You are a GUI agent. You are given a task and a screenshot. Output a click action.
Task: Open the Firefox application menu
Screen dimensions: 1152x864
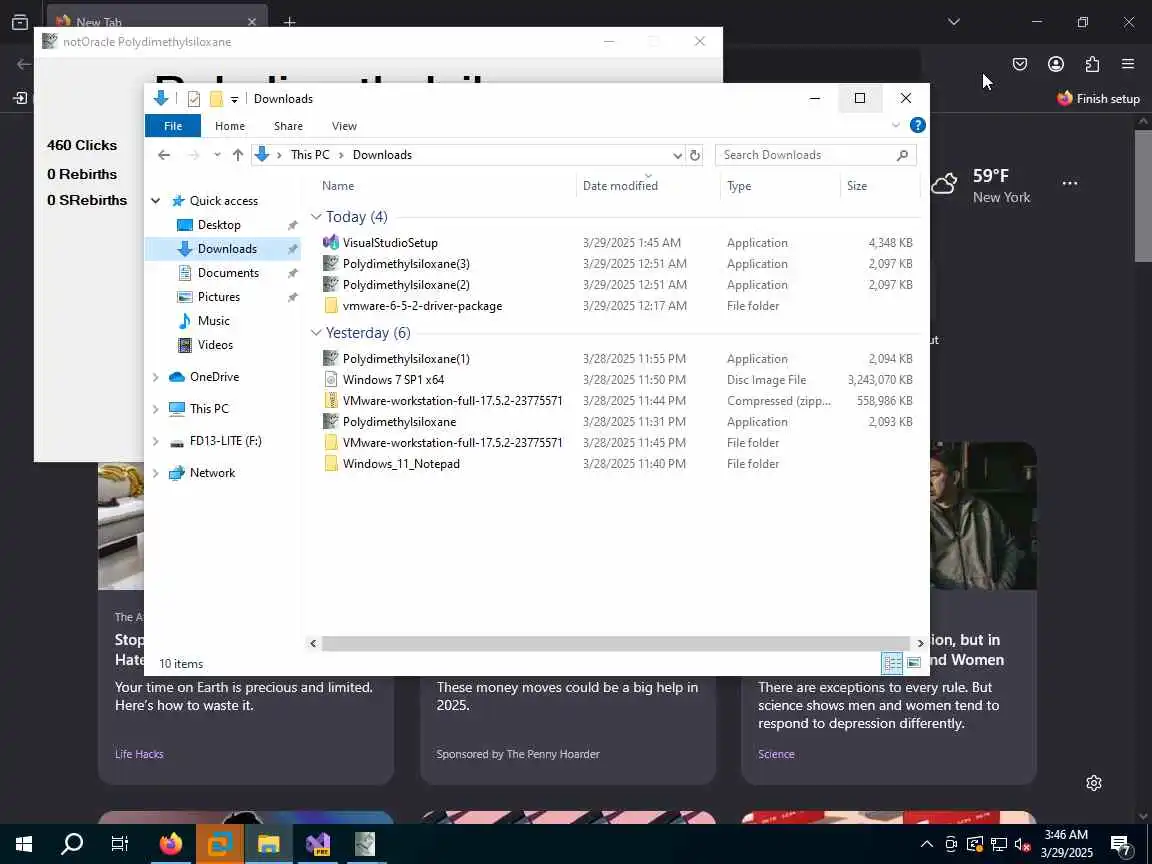tap(1128, 65)
